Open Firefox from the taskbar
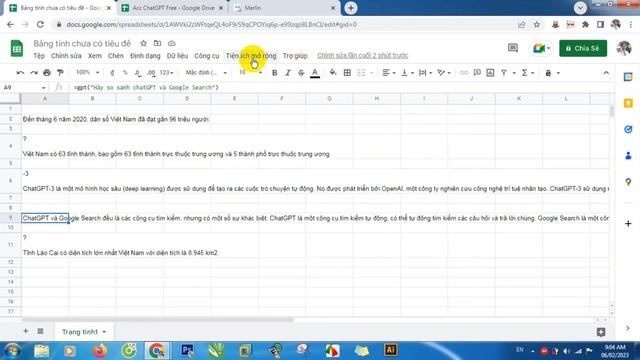 click(x=100, y=351)
